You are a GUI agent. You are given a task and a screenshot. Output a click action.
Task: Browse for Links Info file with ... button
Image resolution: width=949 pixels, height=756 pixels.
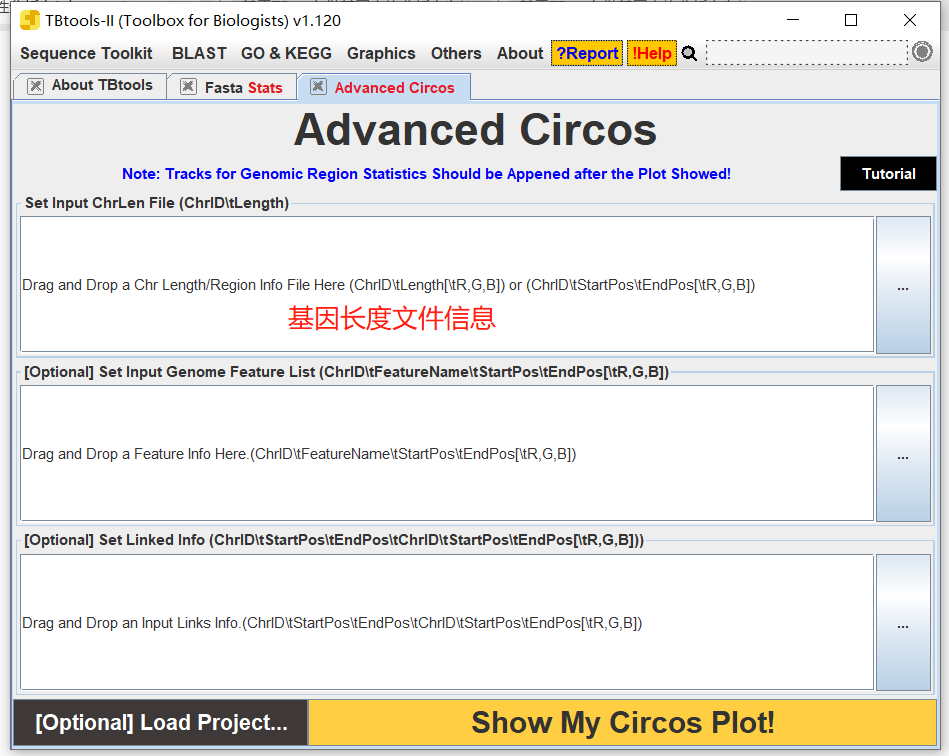click(x=903, y=622)
